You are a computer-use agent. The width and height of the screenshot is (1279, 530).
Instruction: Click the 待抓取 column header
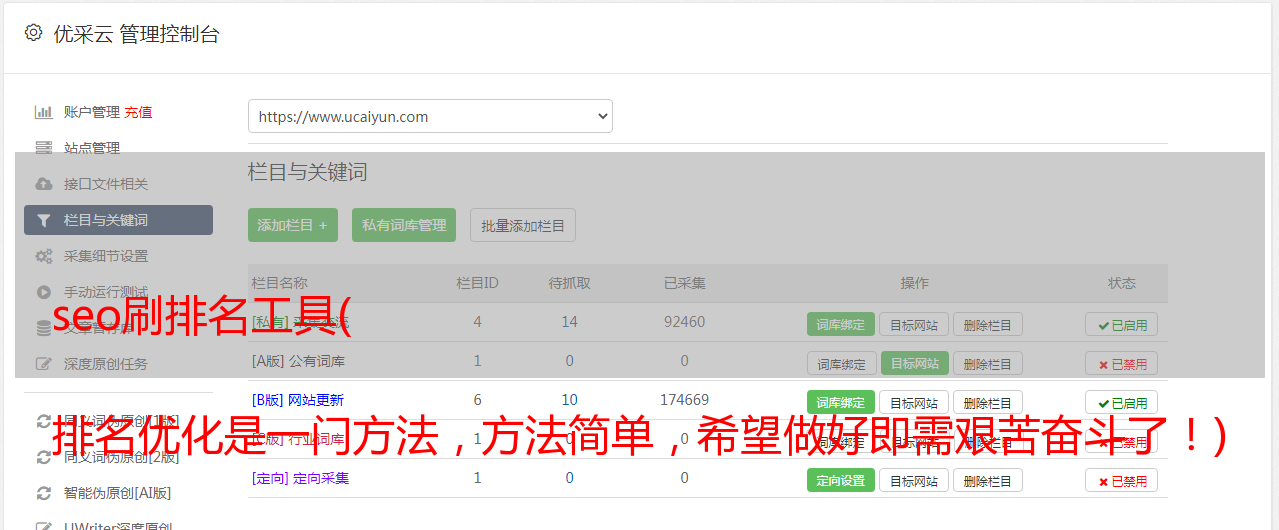coord(569,283)
